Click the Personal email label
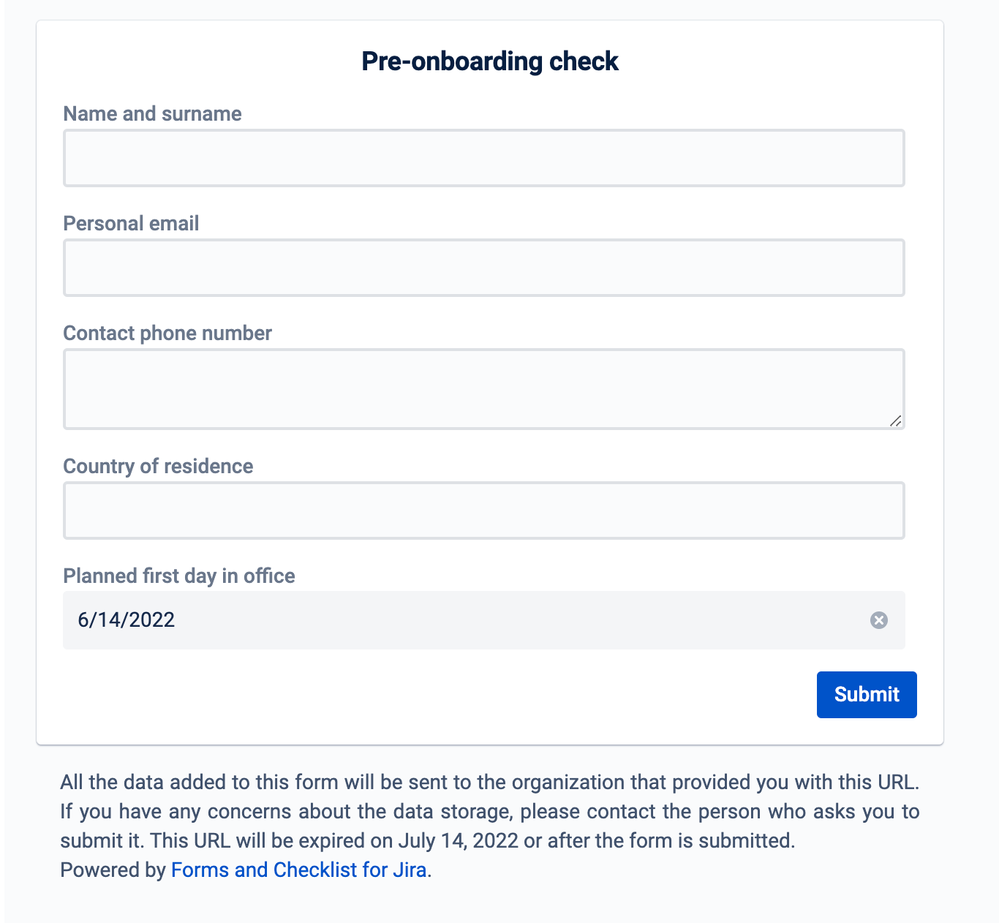999x923 pixels. pos(131,224)
